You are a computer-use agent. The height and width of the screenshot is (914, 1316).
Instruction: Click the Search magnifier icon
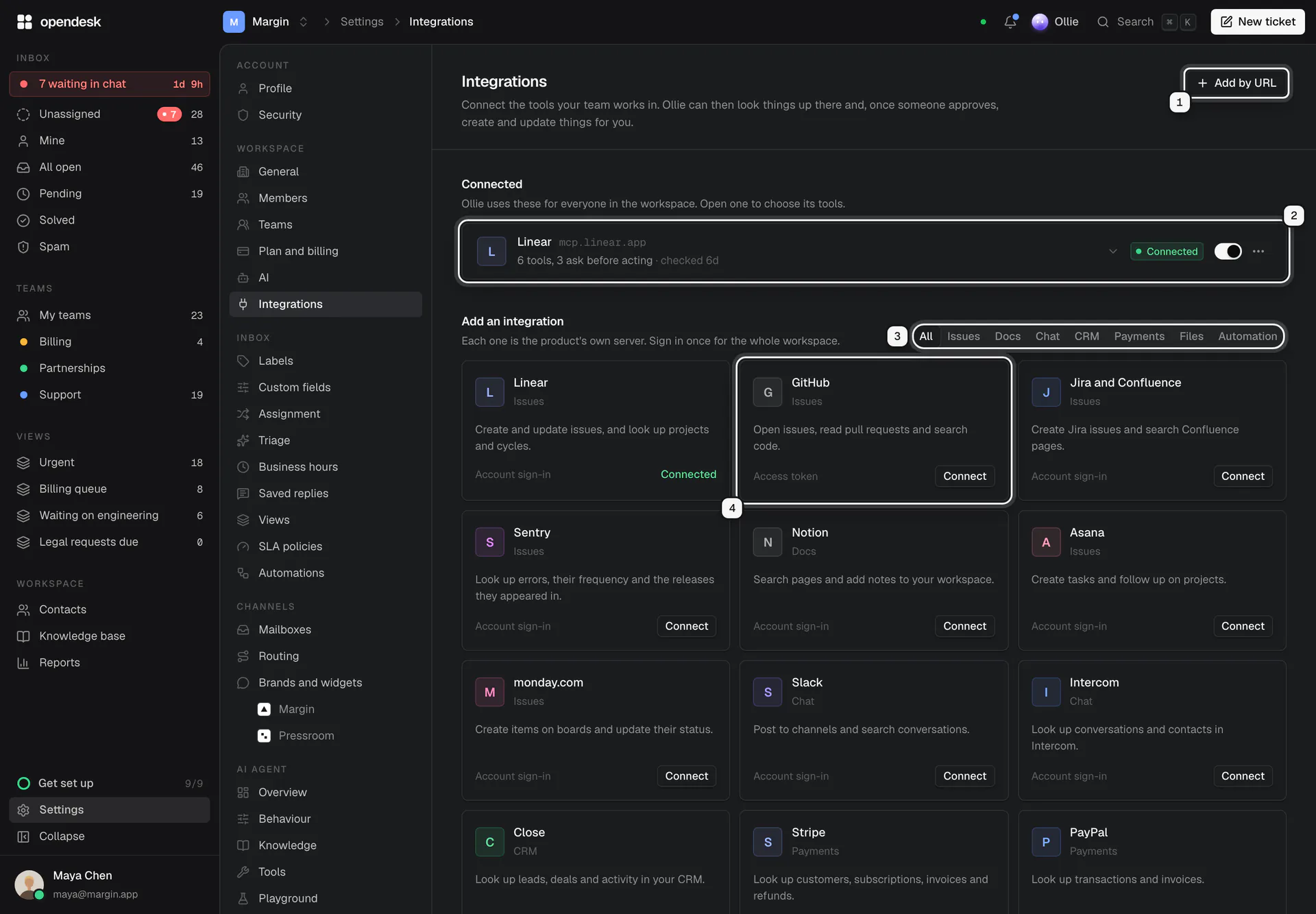pos(1103,22)
